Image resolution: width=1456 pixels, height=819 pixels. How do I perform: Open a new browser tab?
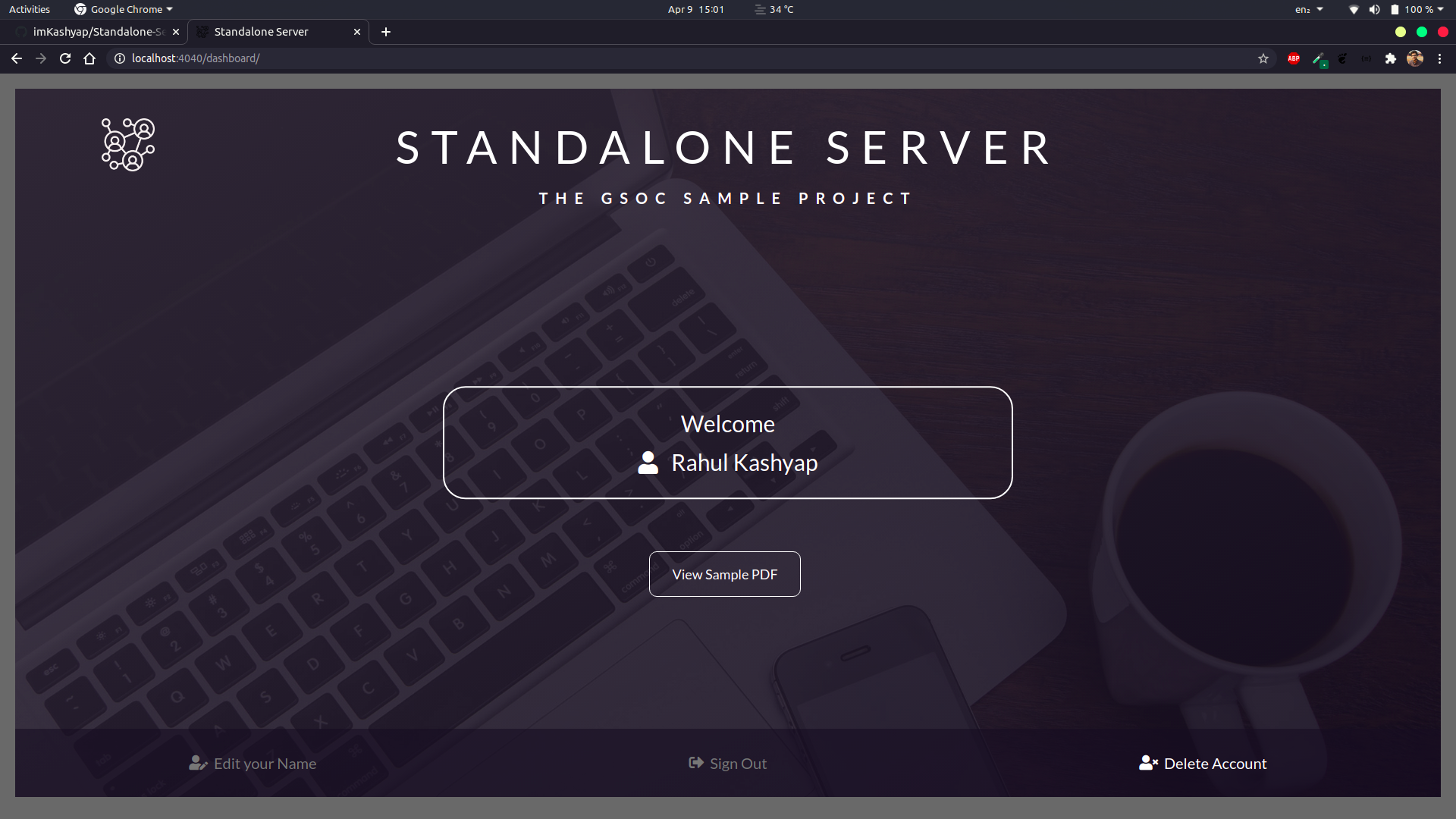pyautogui.click(x=386, y=32)
